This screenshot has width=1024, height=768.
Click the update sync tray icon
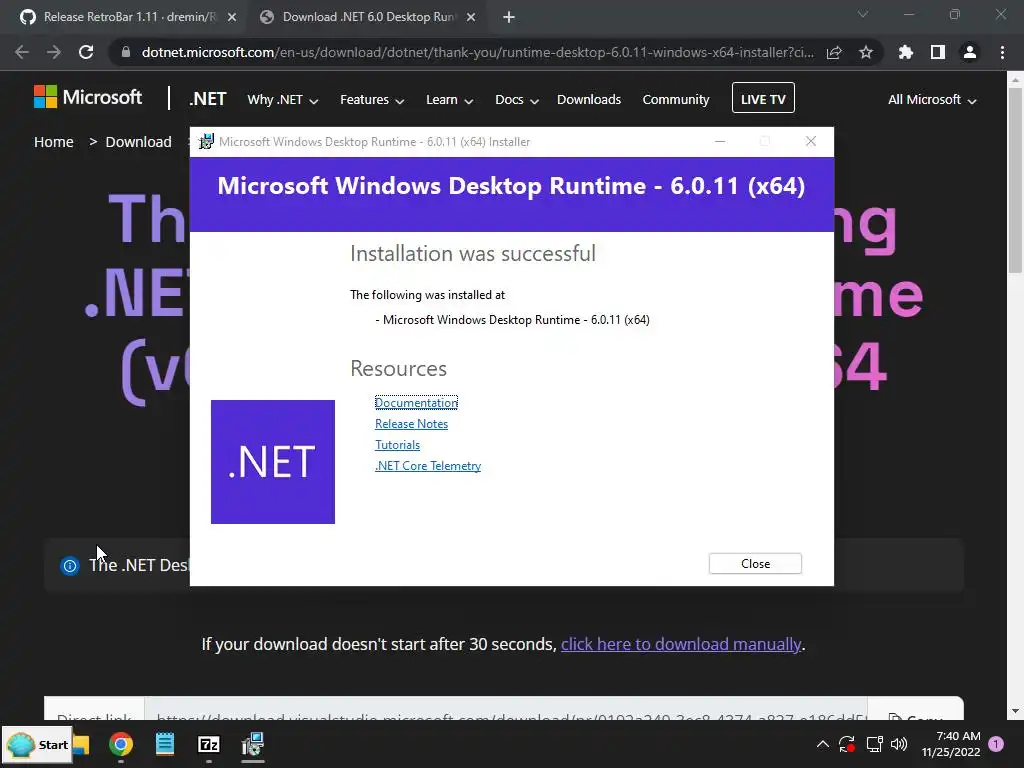coord(847,744)
